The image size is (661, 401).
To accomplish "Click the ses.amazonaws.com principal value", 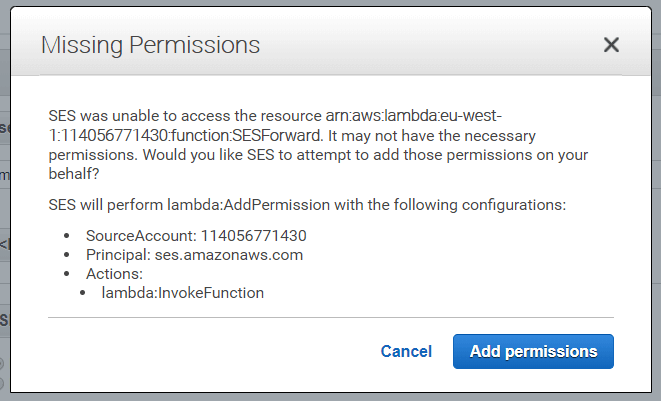I will (245, 255).
